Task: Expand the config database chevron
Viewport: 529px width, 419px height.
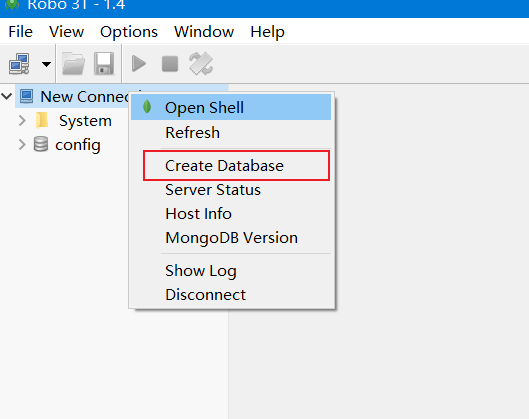Action: pyautogui.click(x=22, y=144)
